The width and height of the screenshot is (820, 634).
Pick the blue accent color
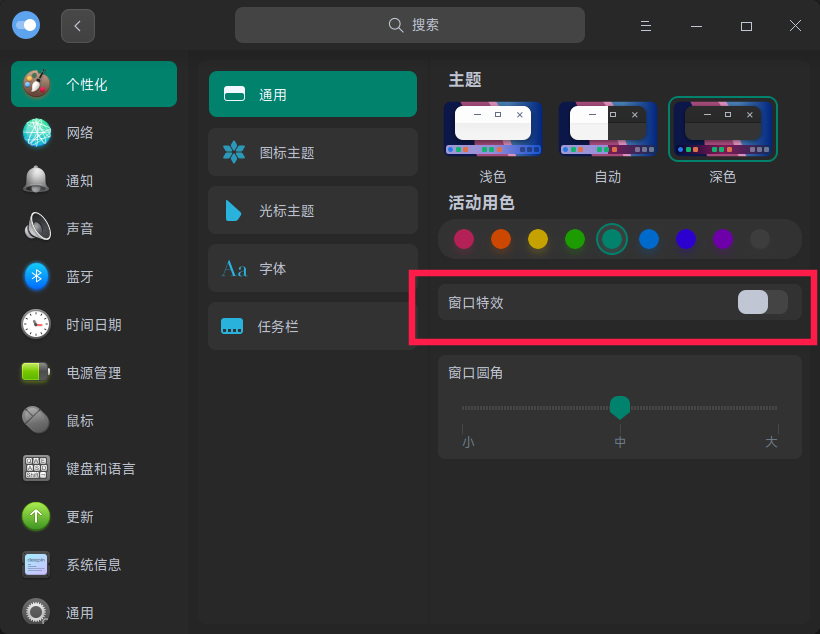pos(649,239)
